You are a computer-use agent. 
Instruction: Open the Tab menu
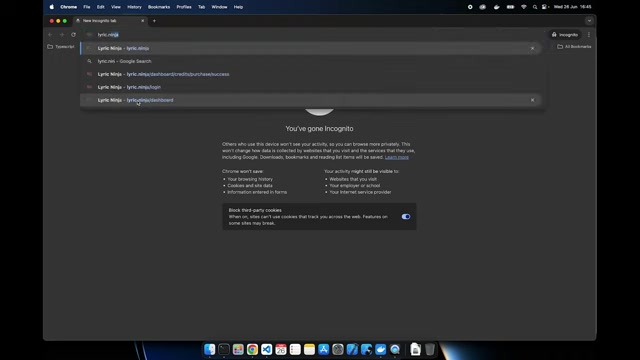click(202, 7)
